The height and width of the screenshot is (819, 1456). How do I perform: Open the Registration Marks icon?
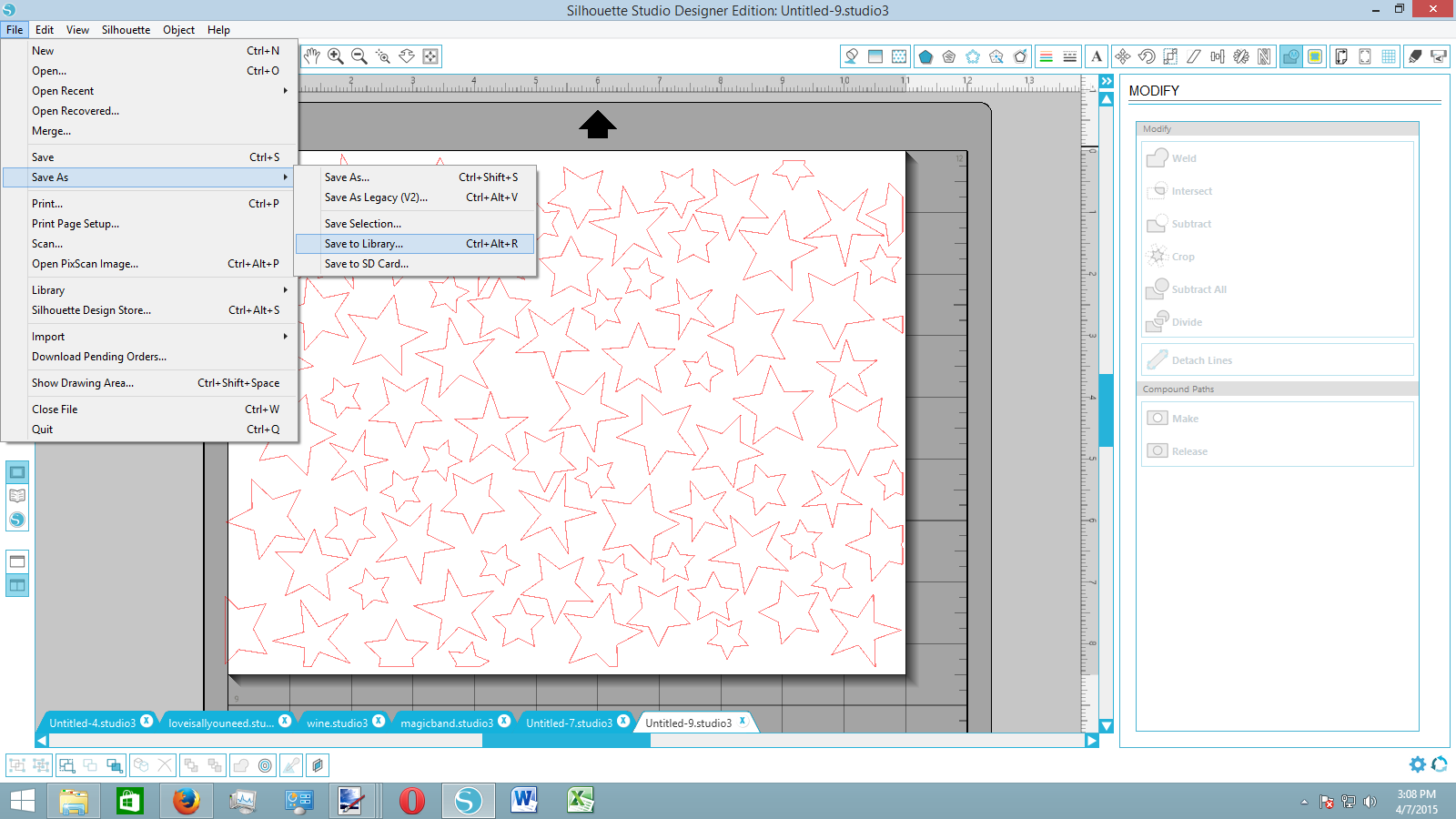coord(1365,56)
